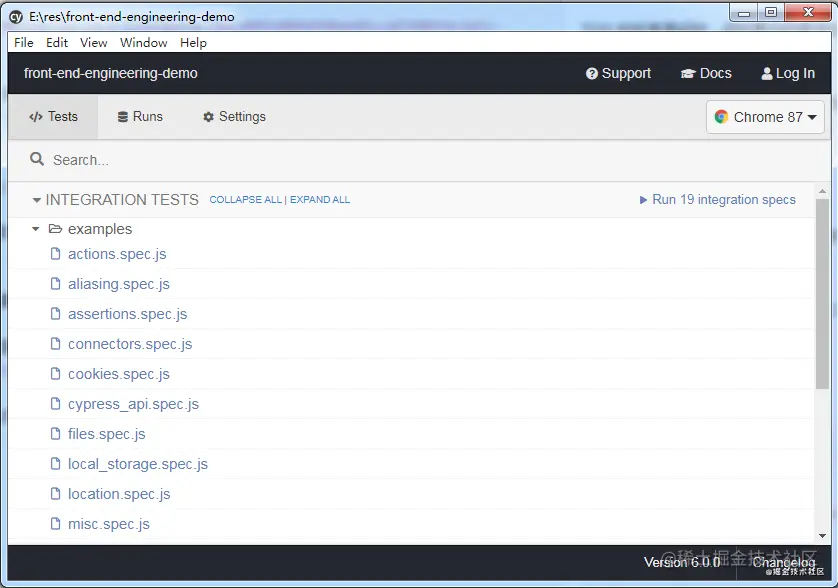Click the Runs database icon

(123, 117)
